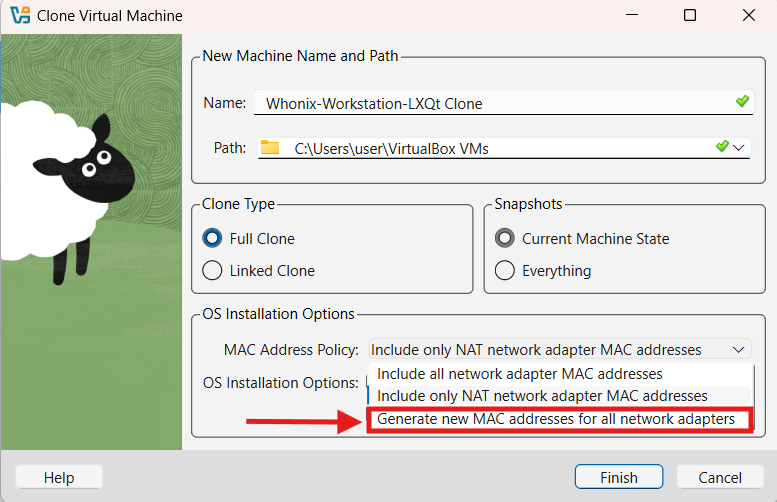This screenshot has width=777, height=502.
Task: Click the green checkmark in Name field
Action: coord(741,102)
